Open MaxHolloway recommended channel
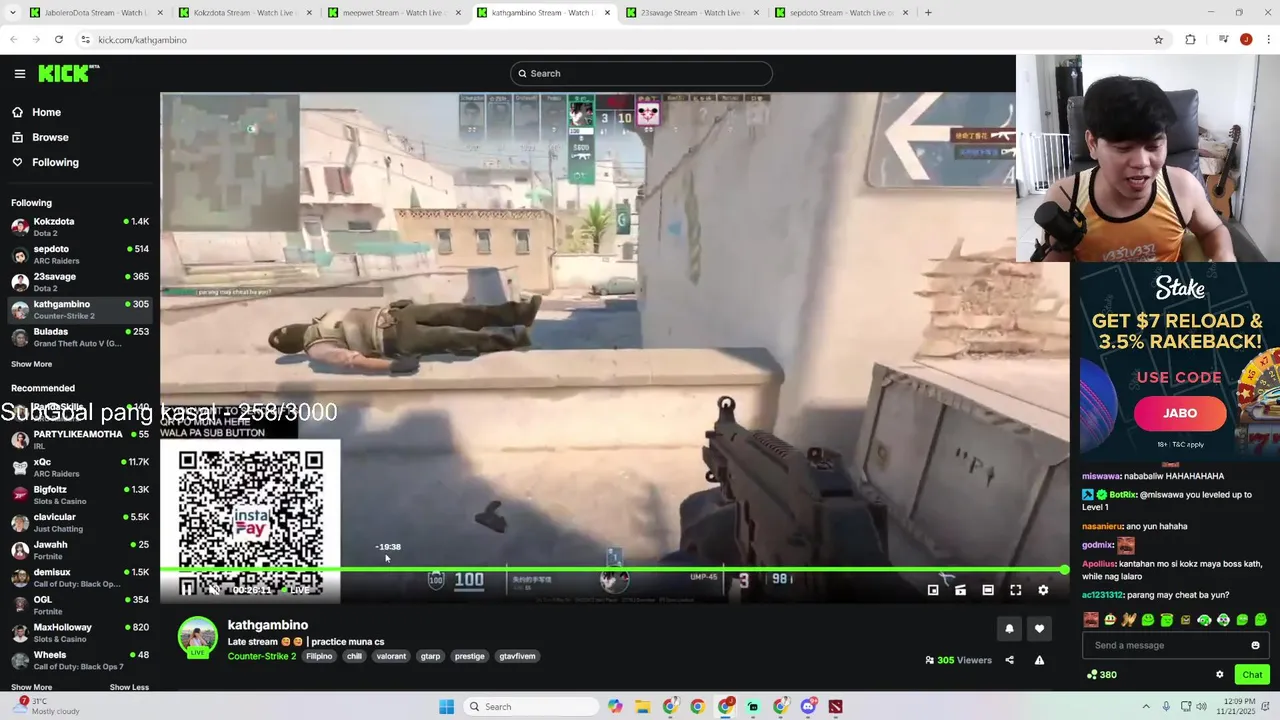This screenshot has height=720, width=1280. click(x=80, y=632)
